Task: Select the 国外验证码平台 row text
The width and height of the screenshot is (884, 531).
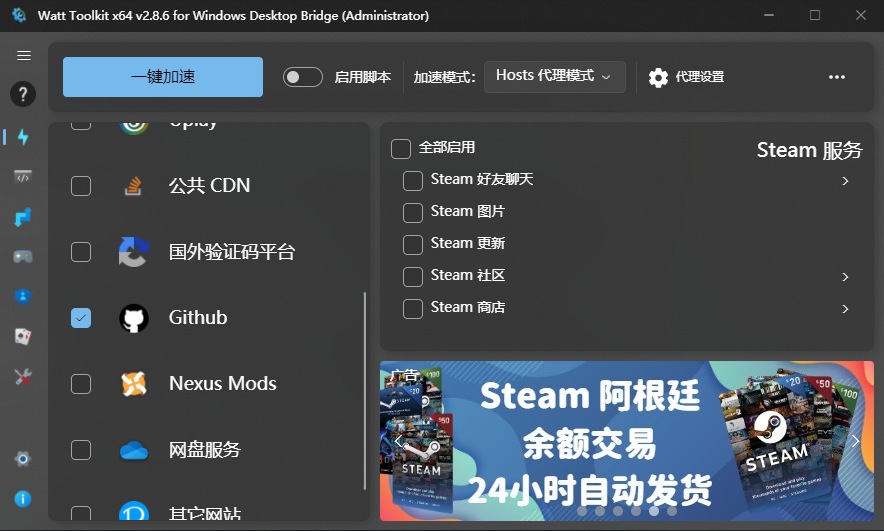Action: point(232,252)
